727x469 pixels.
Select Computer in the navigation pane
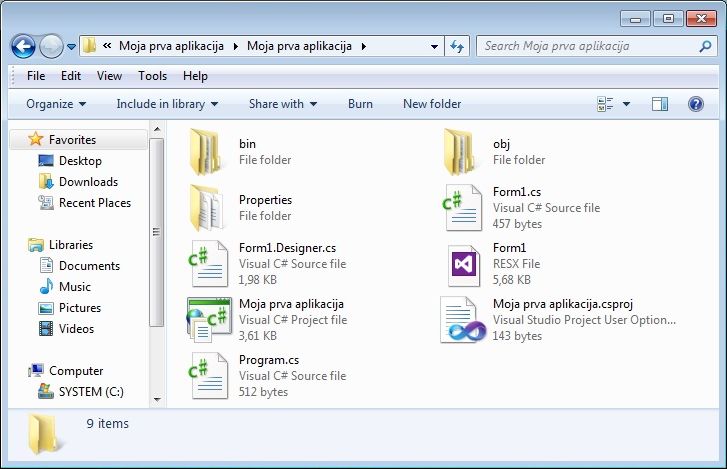(76, 371)
